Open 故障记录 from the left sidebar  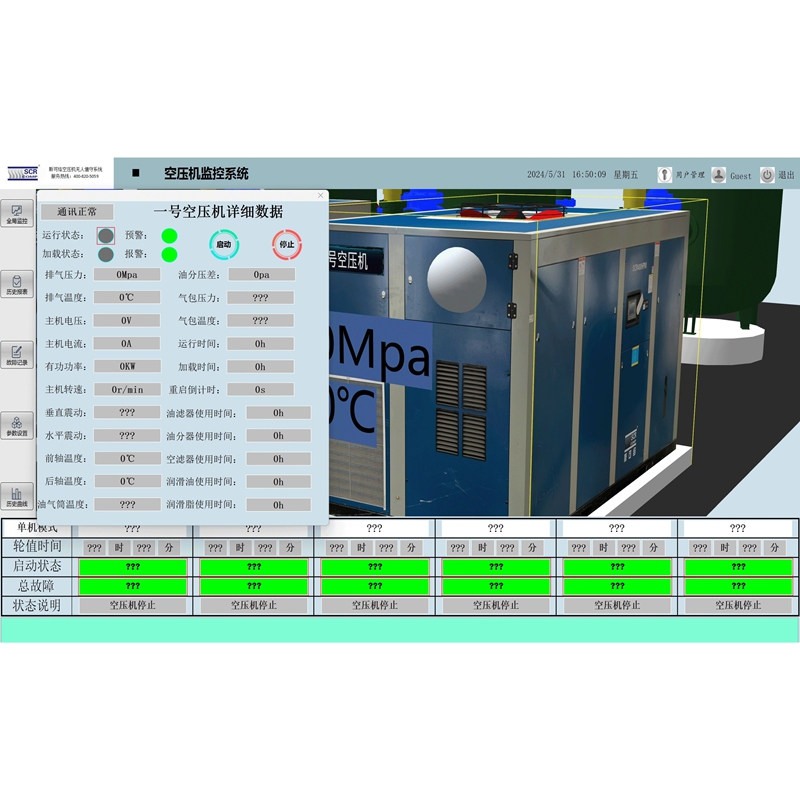(16, 355)
